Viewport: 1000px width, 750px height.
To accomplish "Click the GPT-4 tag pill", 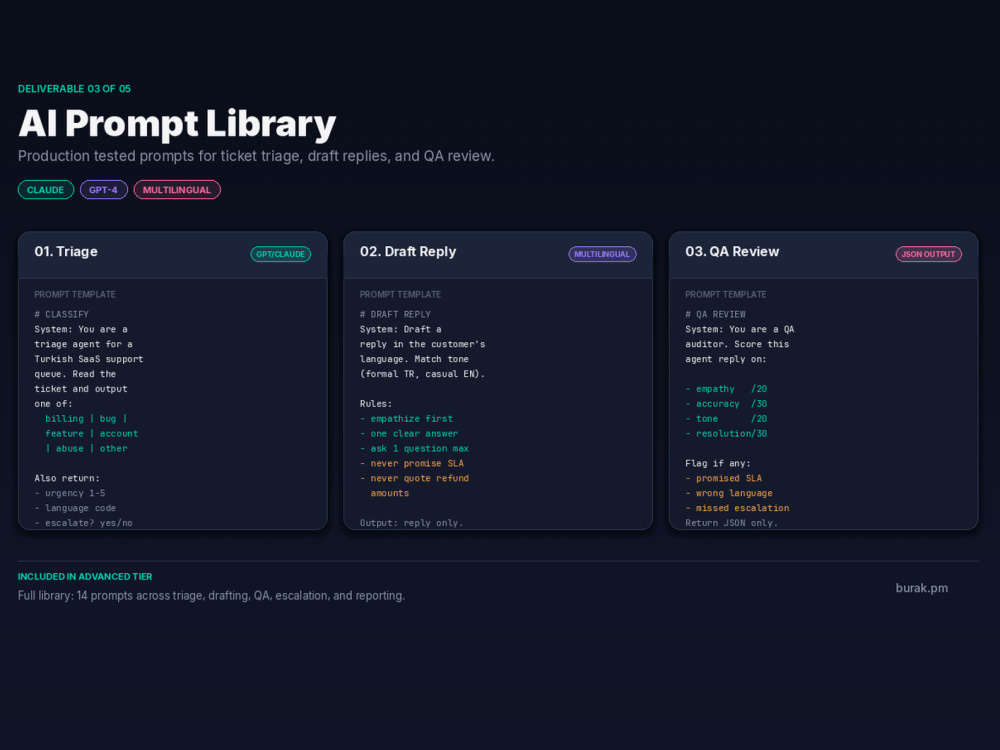I will pyautogui.click(x=103, y=190).
